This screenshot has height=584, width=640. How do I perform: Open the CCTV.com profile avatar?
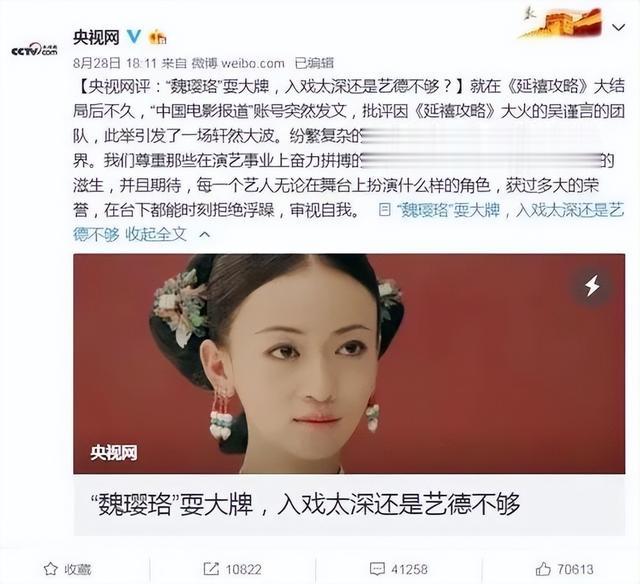click(34, 51)
